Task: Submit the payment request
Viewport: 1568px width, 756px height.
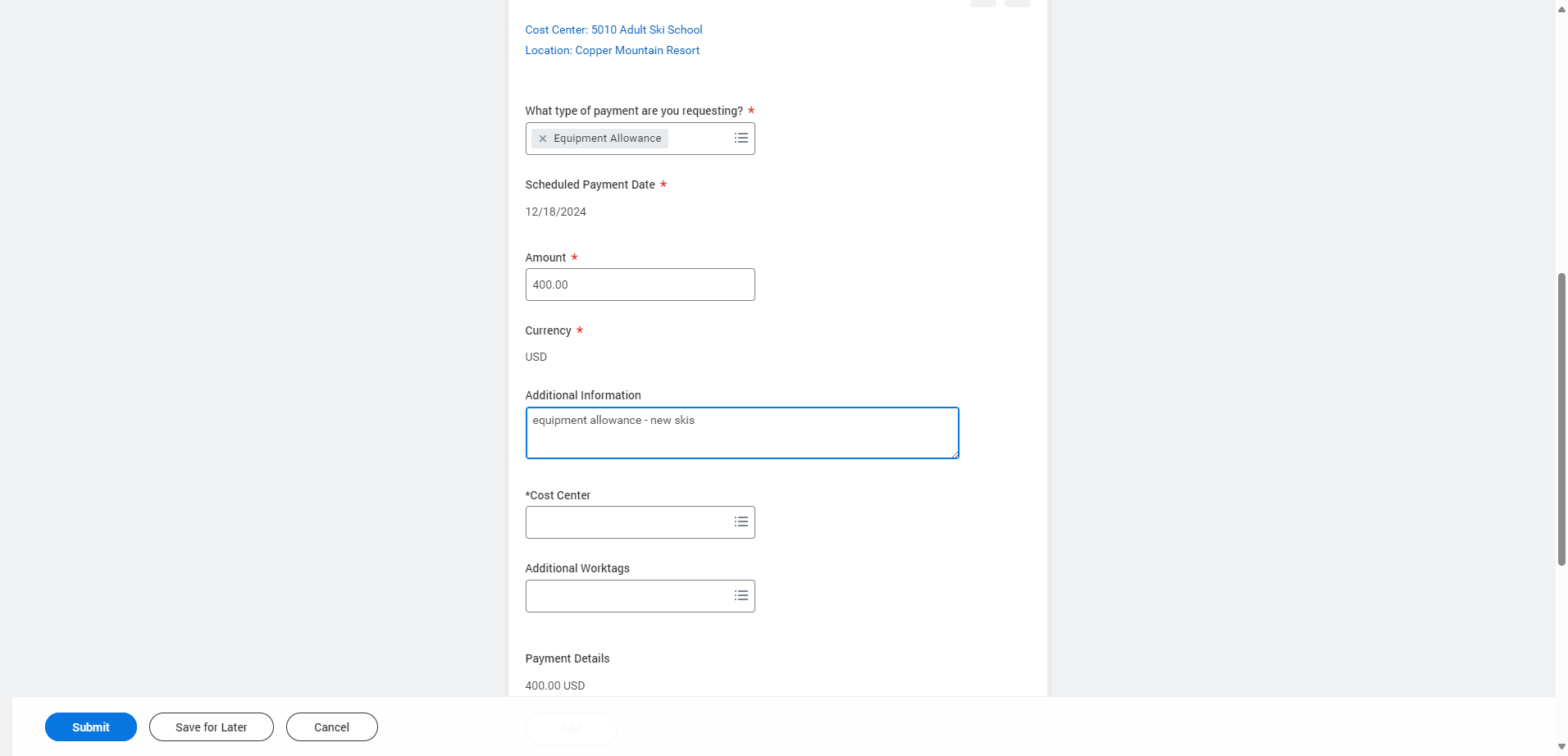Action: (x=91, y=727)
